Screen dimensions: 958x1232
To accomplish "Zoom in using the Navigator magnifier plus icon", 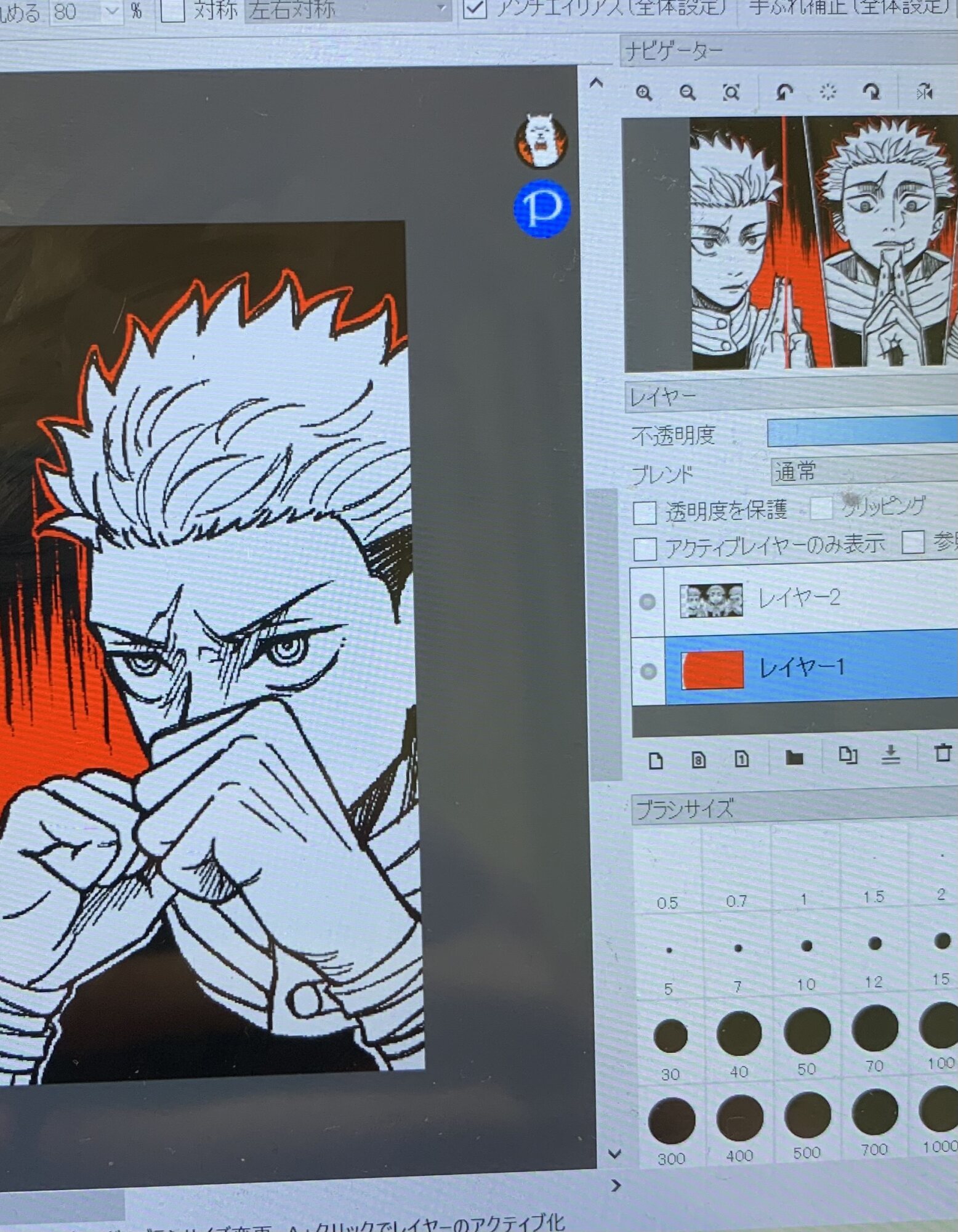I will tap(644, 94).
